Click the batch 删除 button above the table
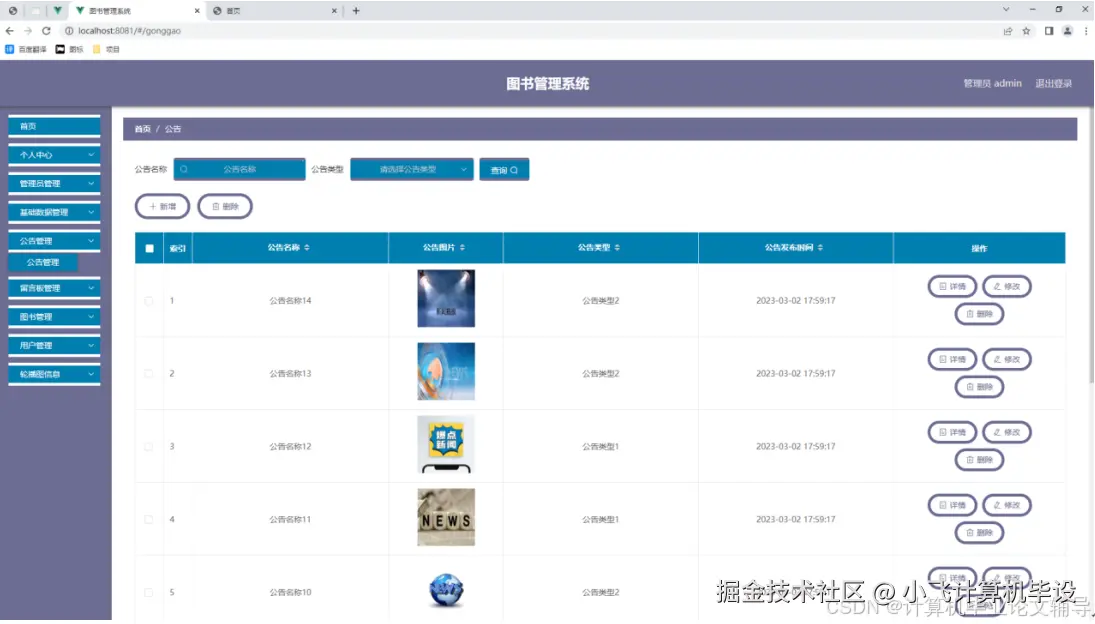 click(x=225, y=207)
